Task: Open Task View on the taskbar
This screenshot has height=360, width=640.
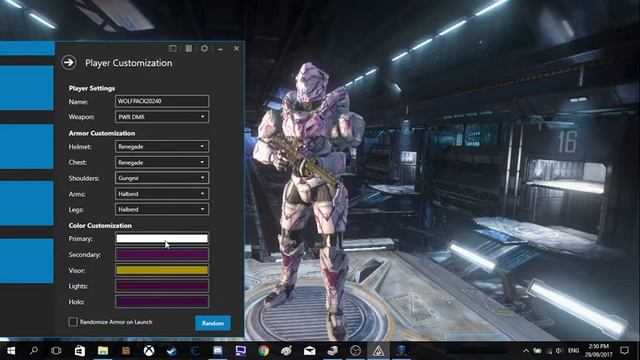Action: [56, 351]
